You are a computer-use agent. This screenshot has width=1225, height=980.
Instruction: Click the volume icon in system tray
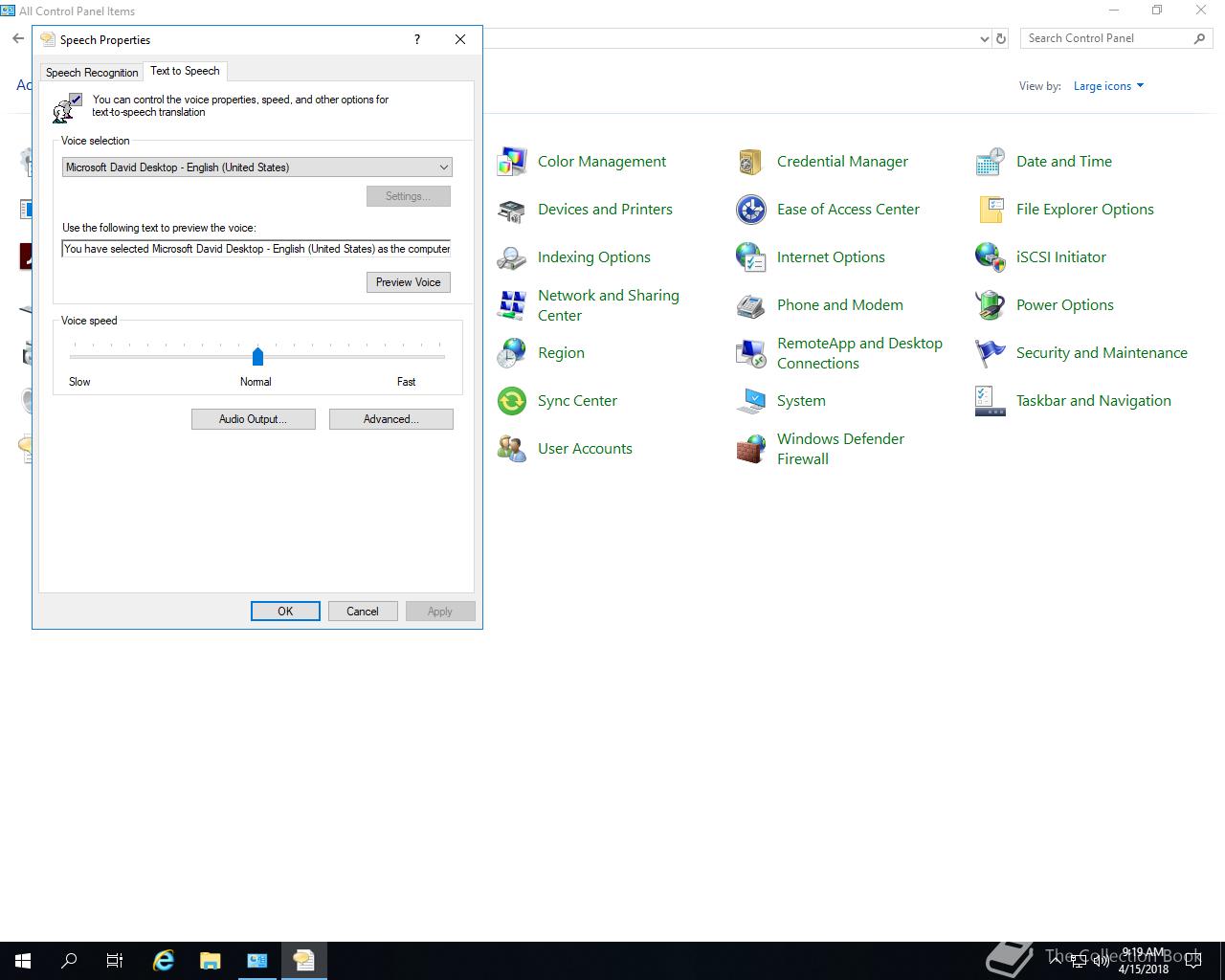[1101, 961]
